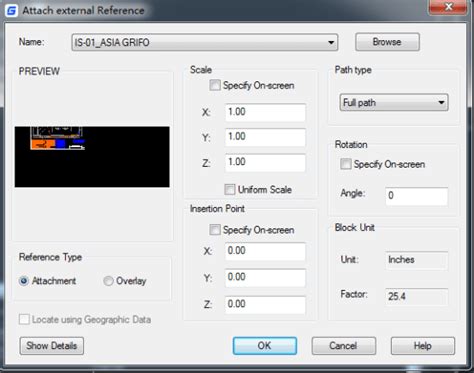474x373 pixels.
Task: Enable Specify On-screen under Insertion Point
Action: [215, 230]
